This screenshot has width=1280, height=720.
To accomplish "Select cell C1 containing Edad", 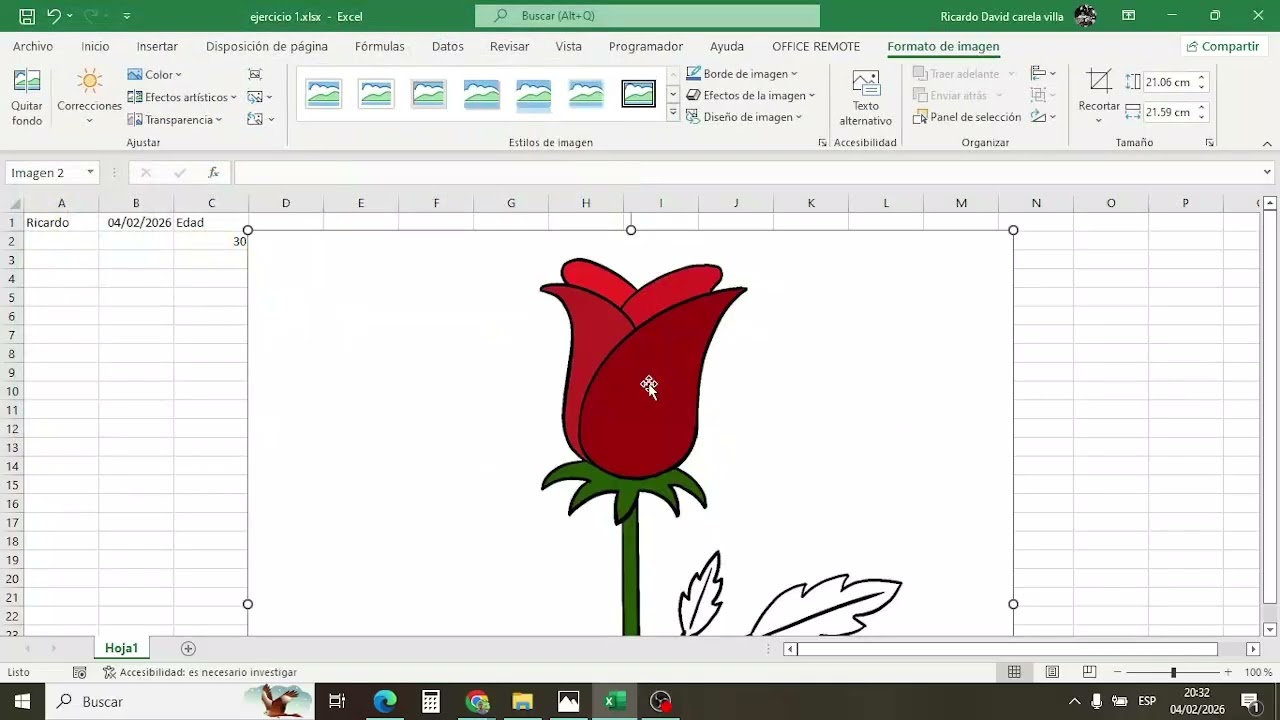I will pos(211,222).
